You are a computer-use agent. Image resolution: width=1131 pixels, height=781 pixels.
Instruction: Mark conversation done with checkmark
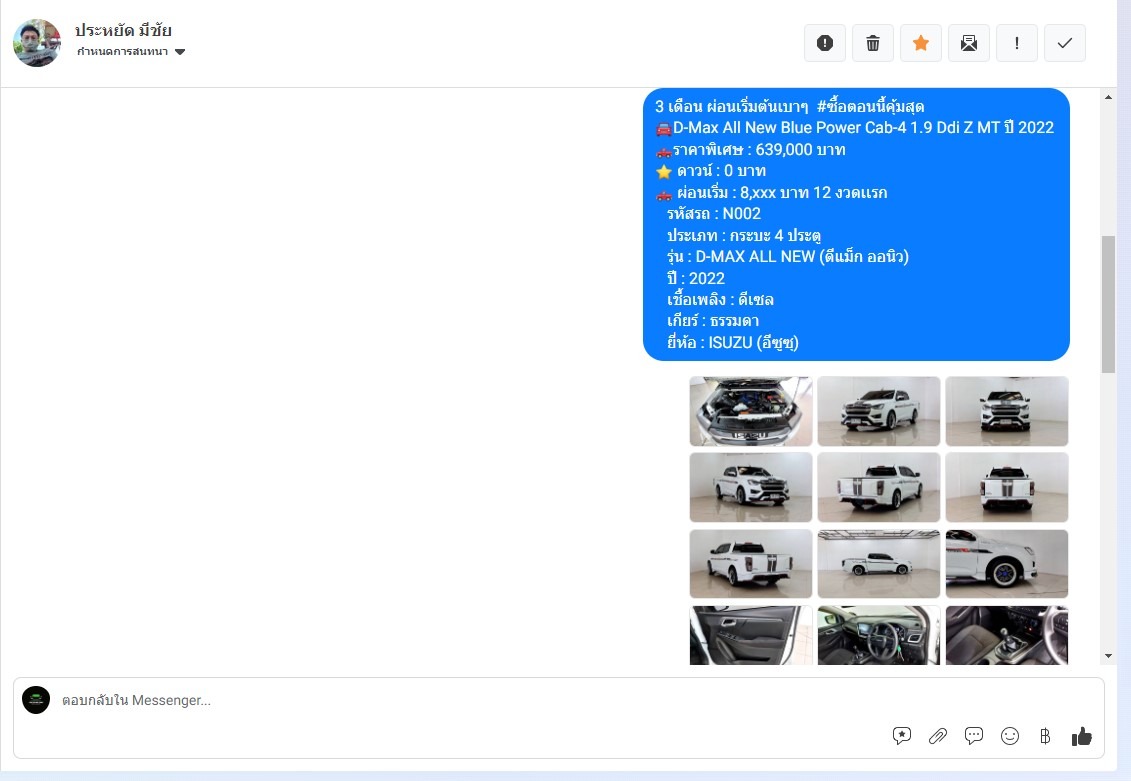(x=1065, y=43)
